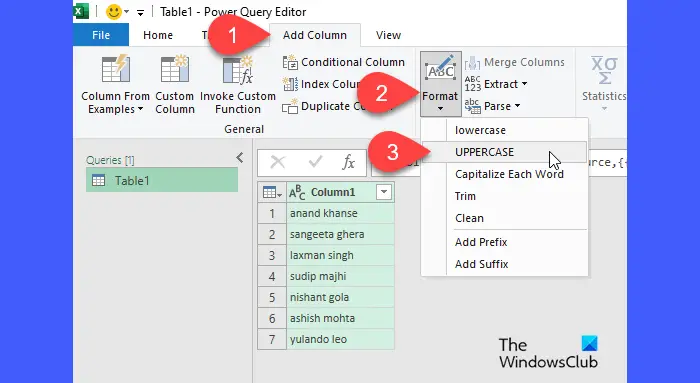This screenshot has height=383, width=700.
Task: Select the Add Column tab
Action: (x=315, y=35)
